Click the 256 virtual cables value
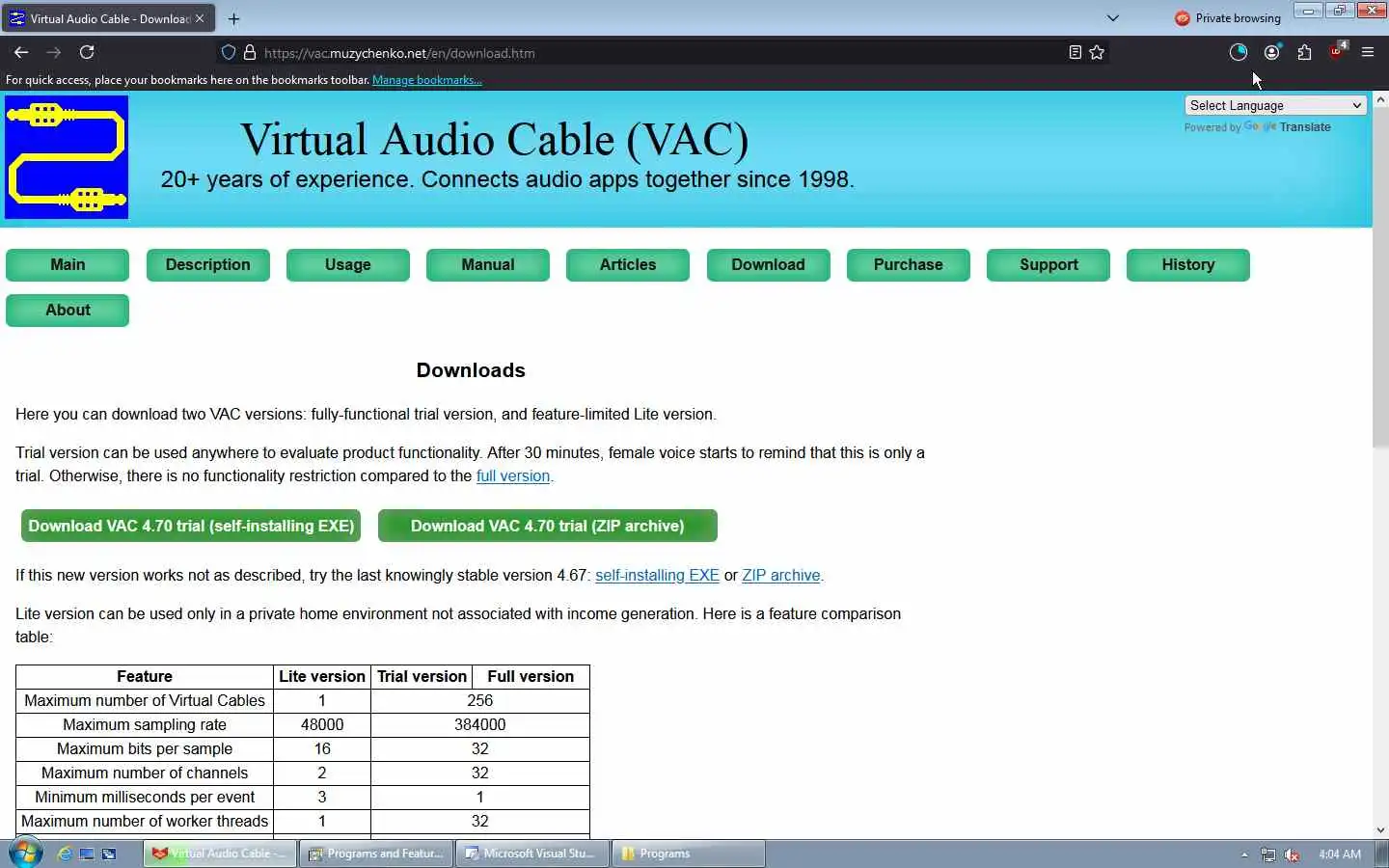 click(480, 701)
